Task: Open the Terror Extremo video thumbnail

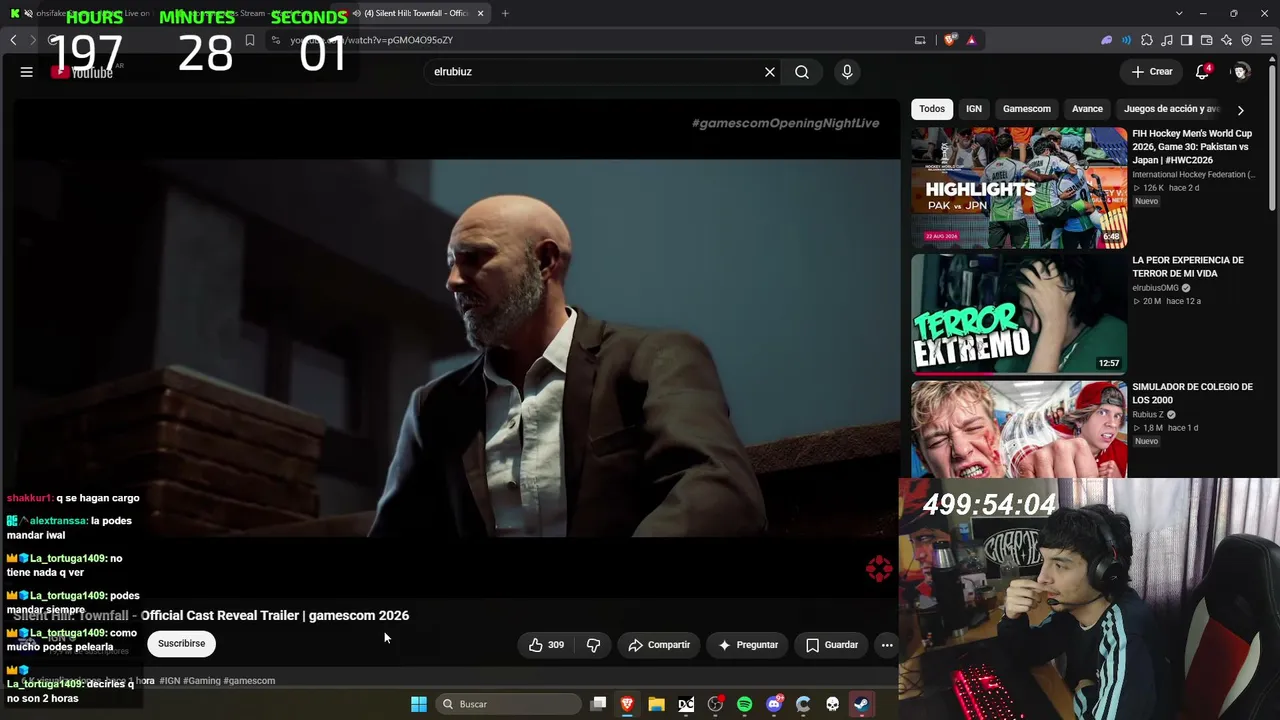Action: click(1019, 314)
